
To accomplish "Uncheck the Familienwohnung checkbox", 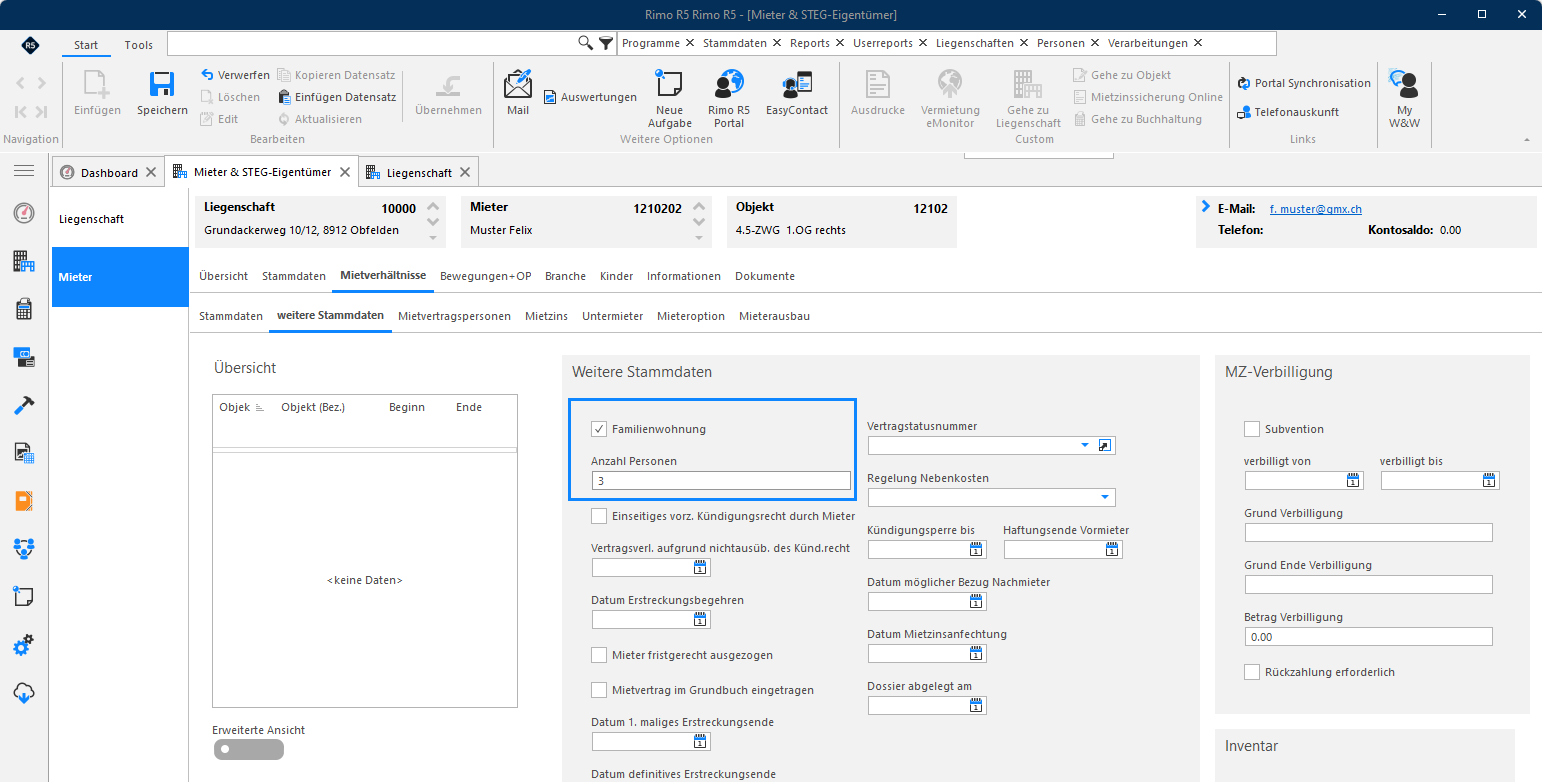I will coord(599,429).
